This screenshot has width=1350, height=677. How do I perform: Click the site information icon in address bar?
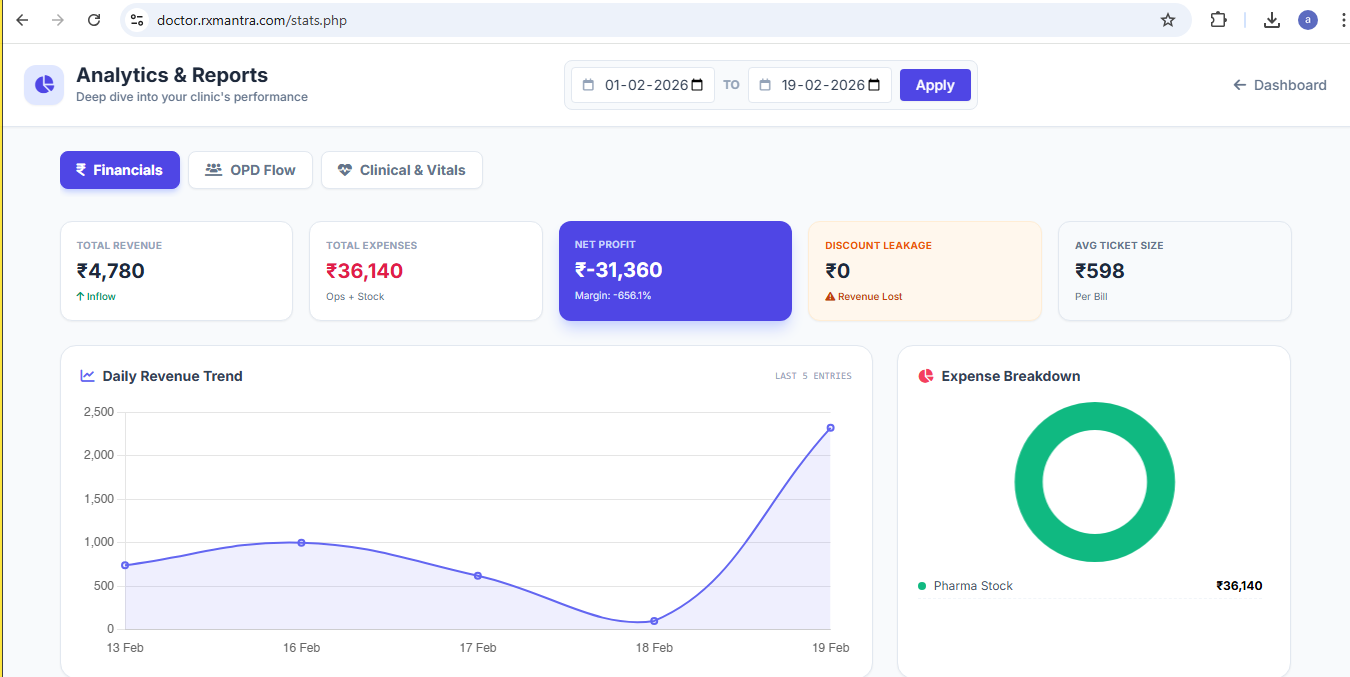[x=138, y=20]
